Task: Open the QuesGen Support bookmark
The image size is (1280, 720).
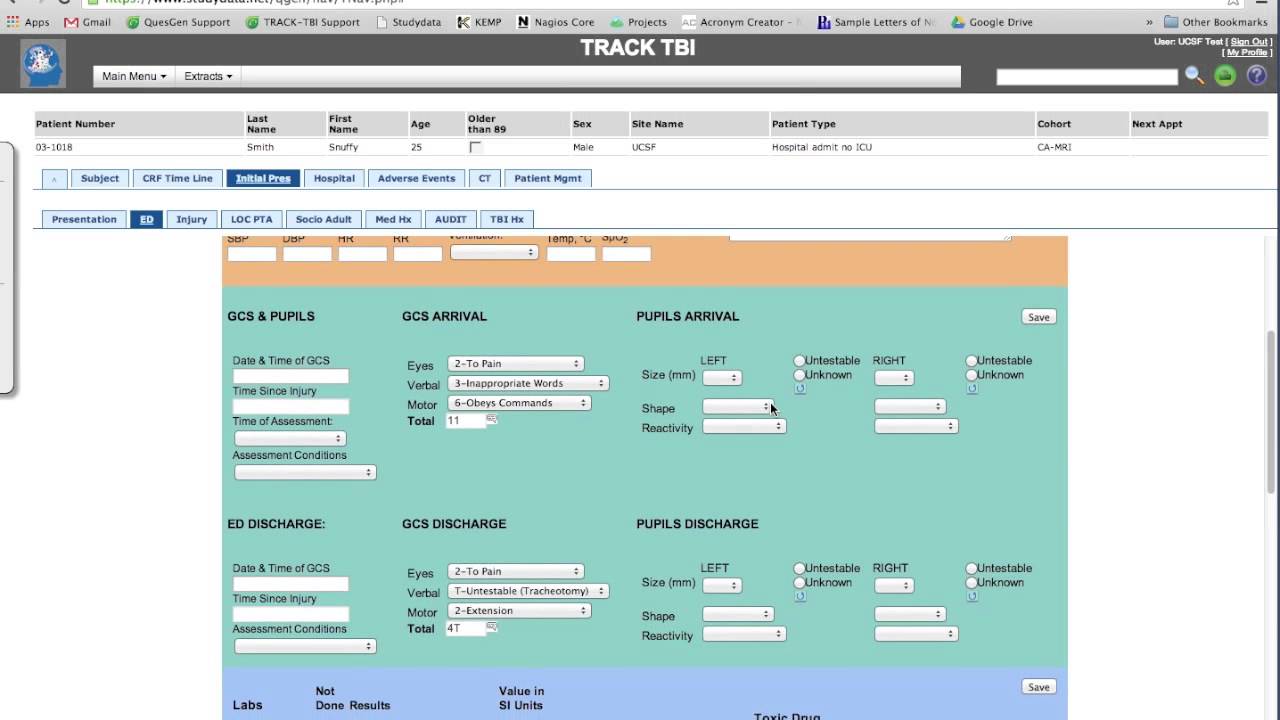Action: click(x=178, y=22)
